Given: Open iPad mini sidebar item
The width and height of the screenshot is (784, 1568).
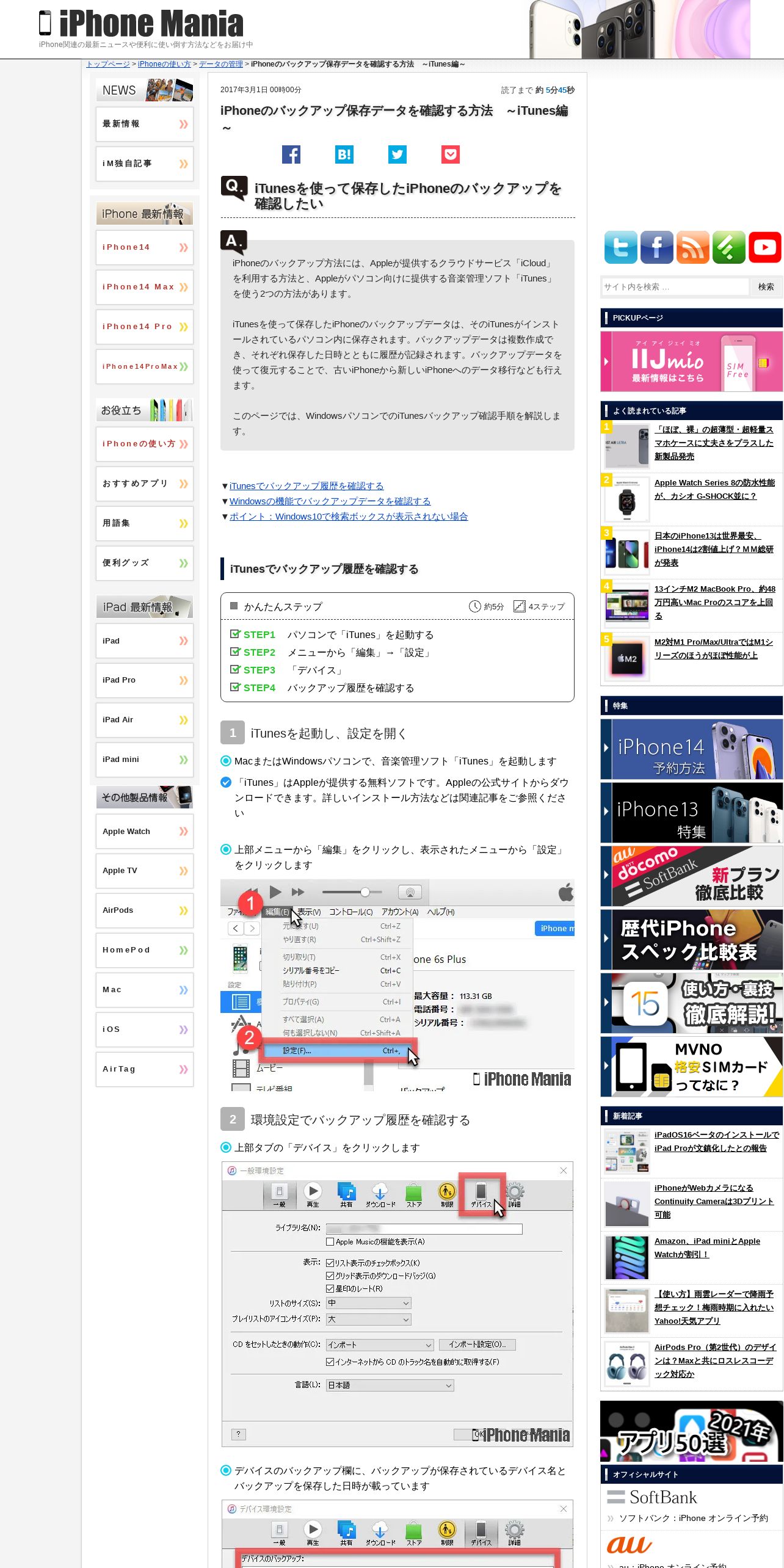Looking at the screenshot, I should click(145, 760).
